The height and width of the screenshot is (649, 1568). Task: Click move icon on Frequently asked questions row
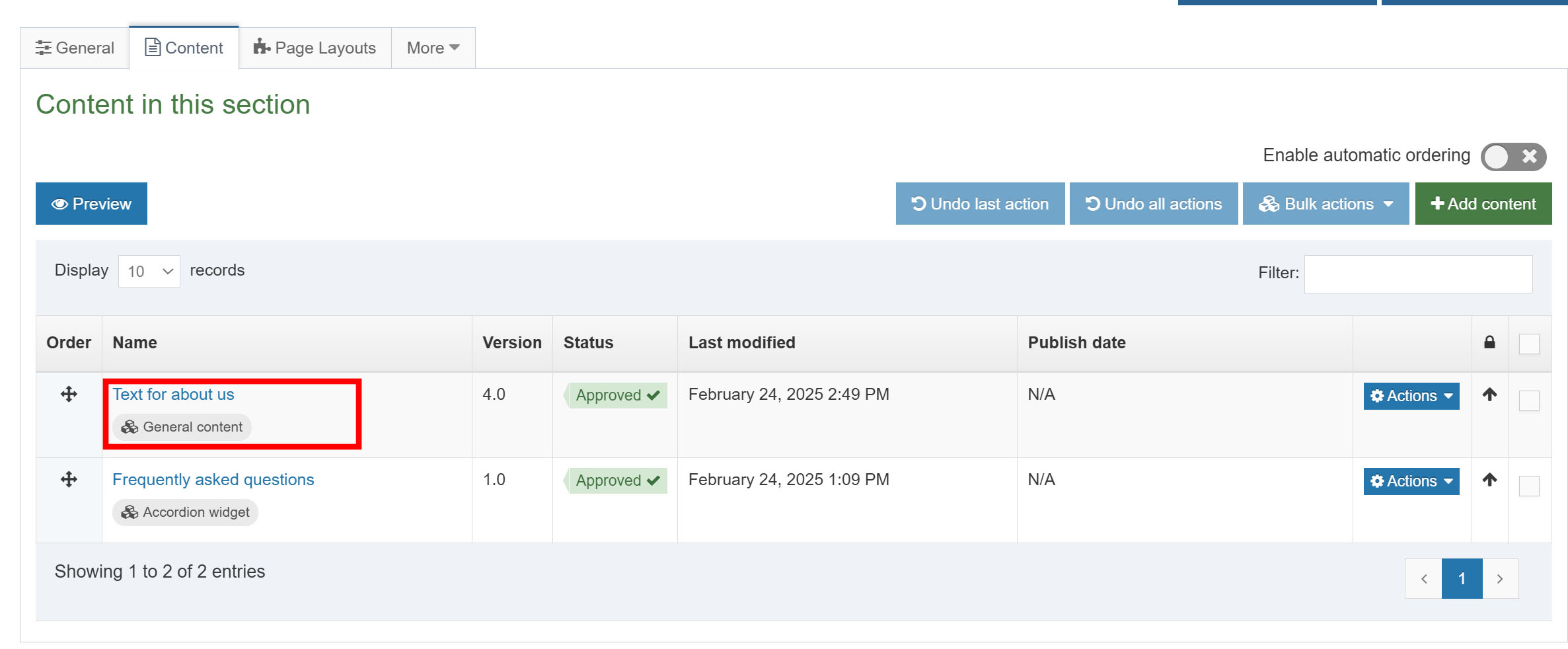[x=69, y=480]
